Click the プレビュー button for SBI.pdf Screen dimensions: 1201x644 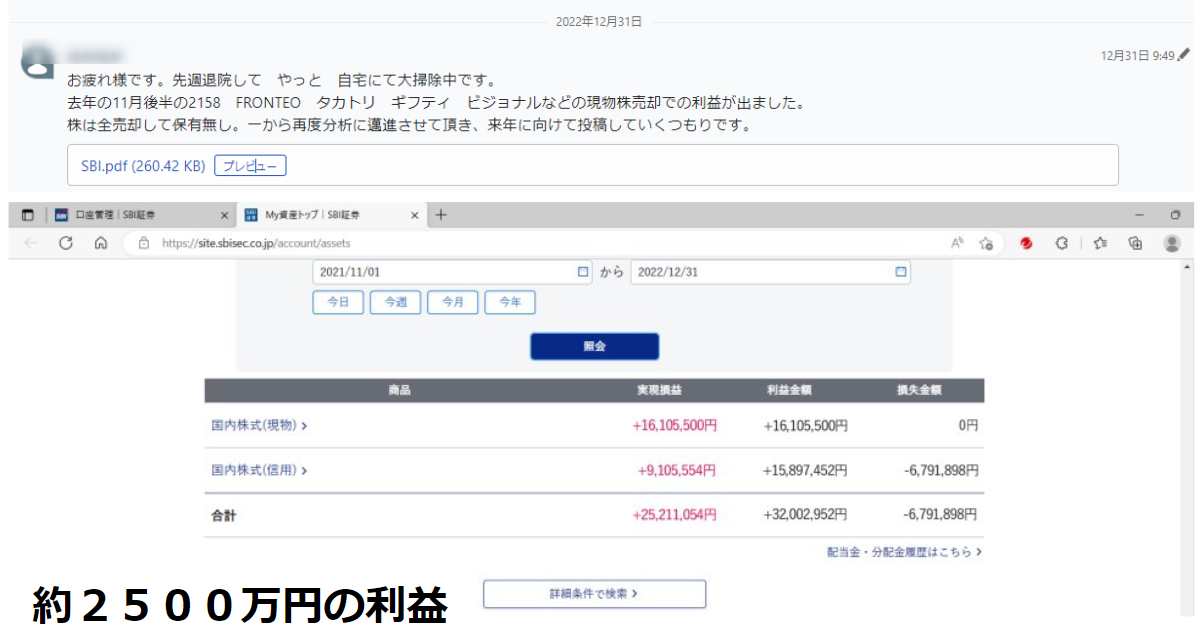coord(250,165)
